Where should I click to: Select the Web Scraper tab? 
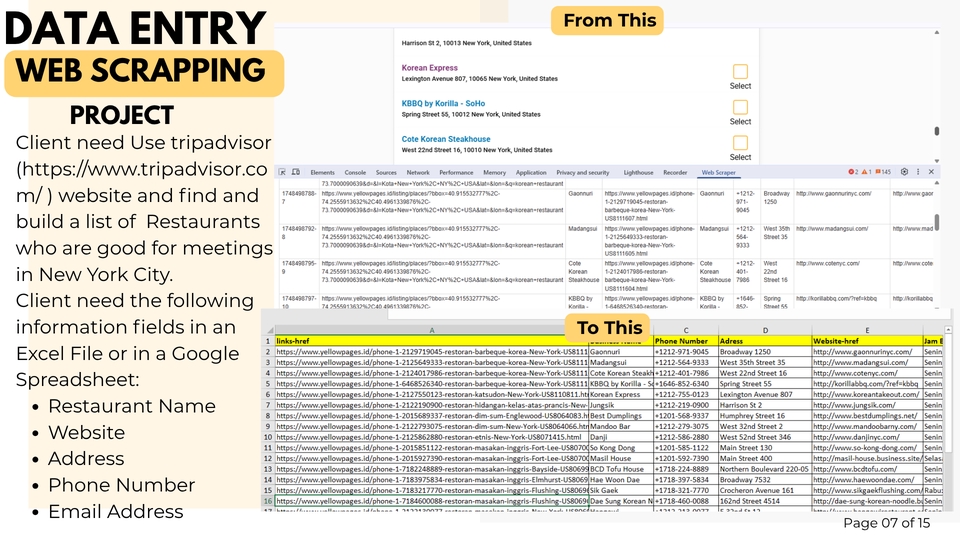[x=718, y=173]
